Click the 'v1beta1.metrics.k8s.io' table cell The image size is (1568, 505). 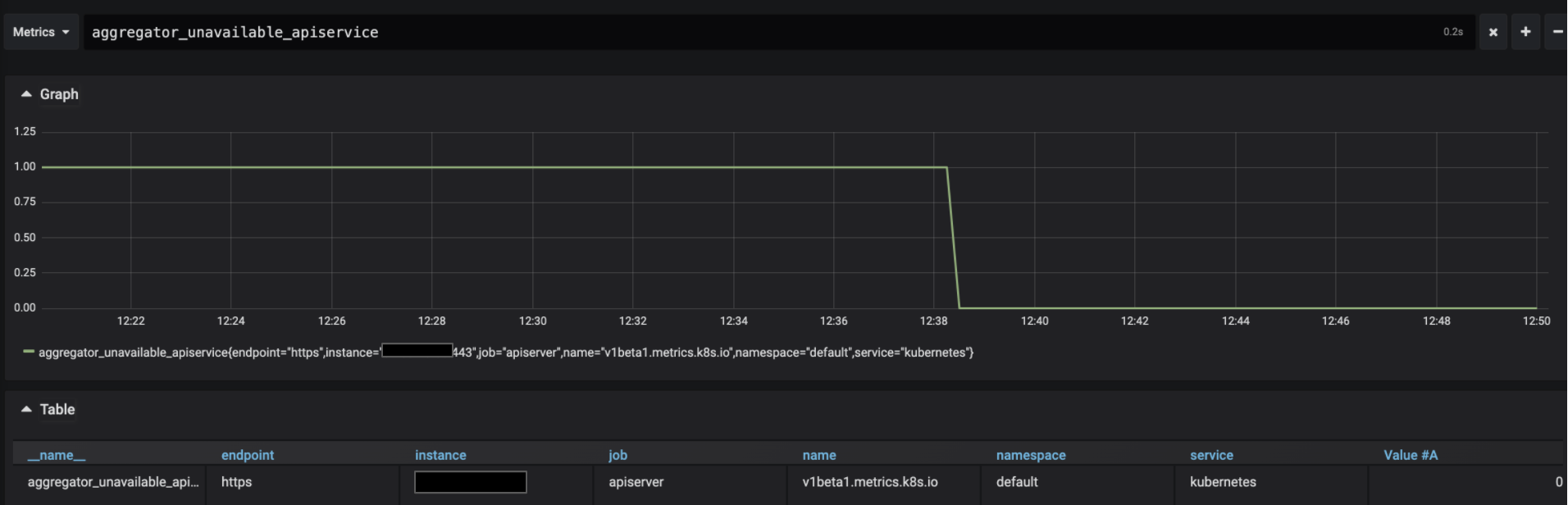[870, 482]
